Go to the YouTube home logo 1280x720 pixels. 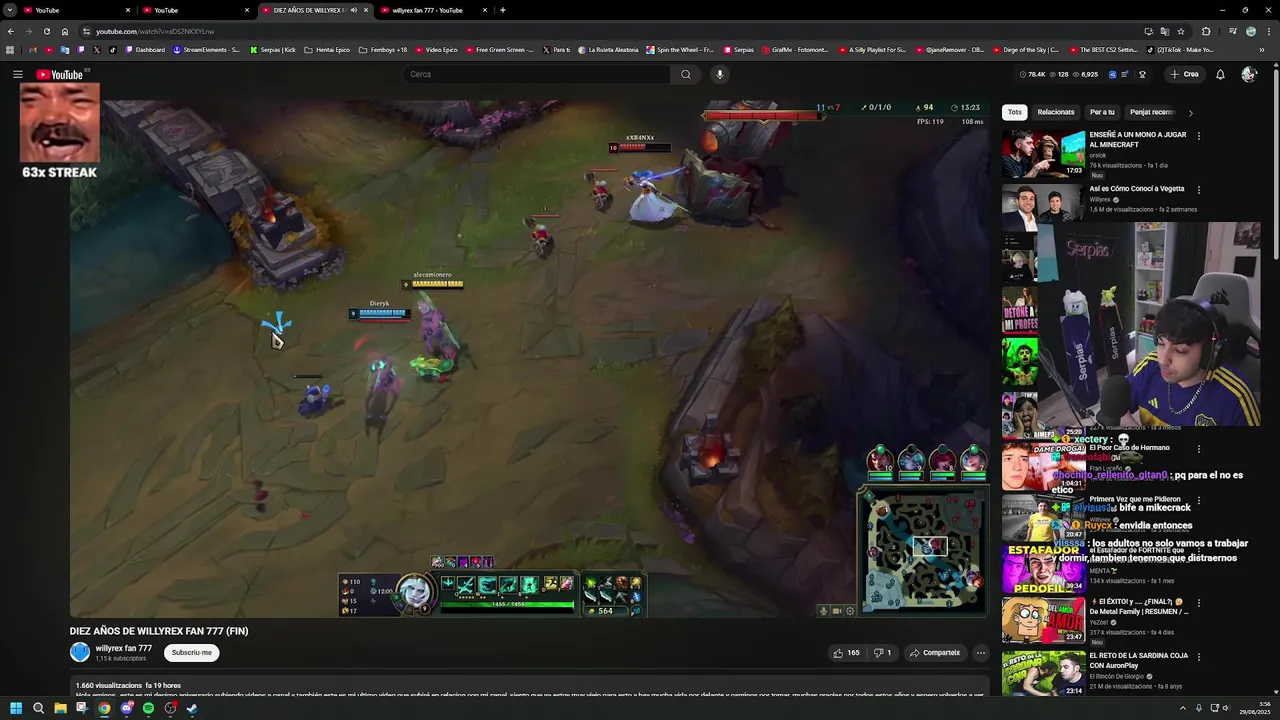click(60, 74)
